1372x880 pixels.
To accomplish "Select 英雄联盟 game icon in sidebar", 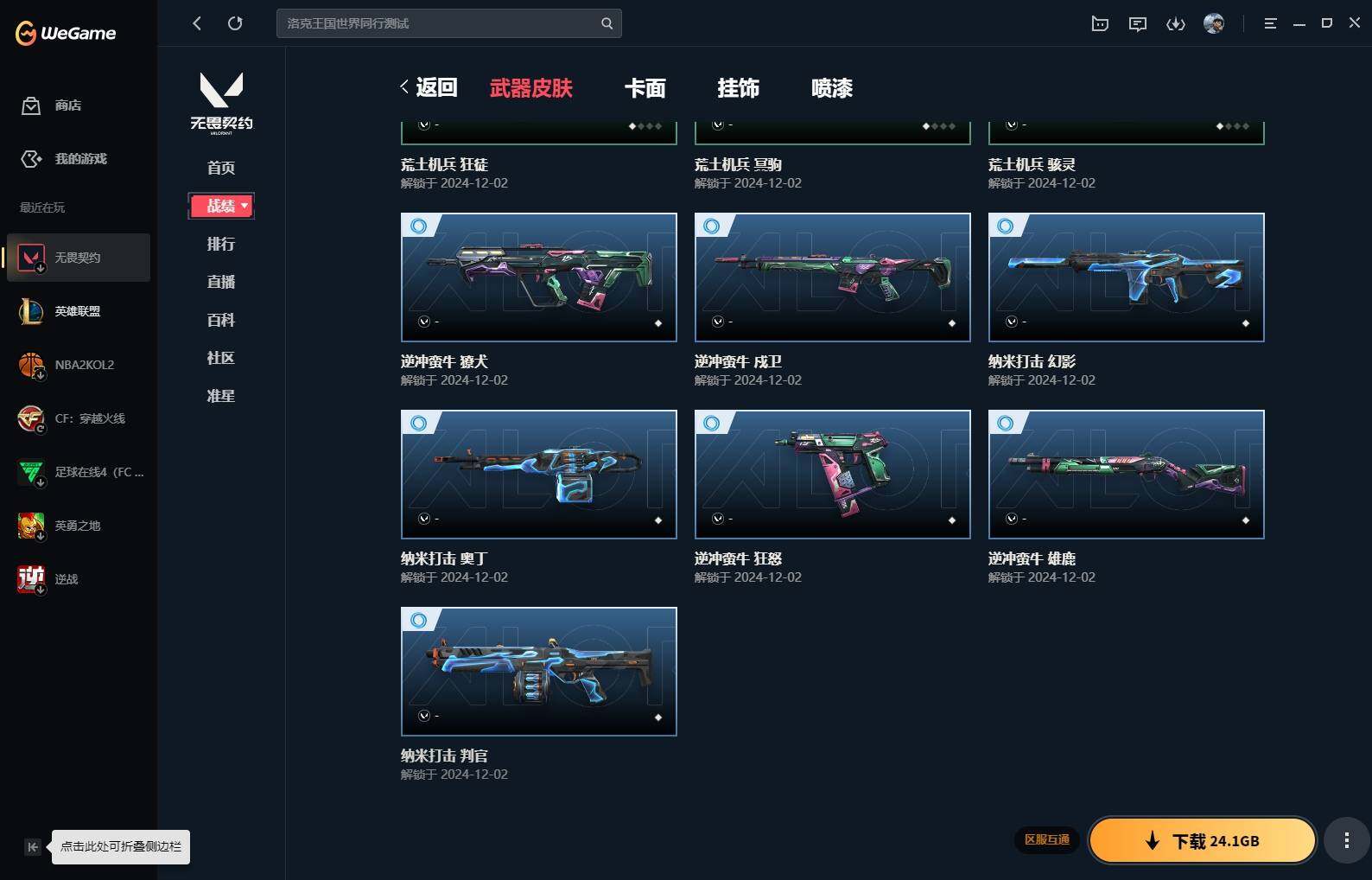I will tap(31, 311).
